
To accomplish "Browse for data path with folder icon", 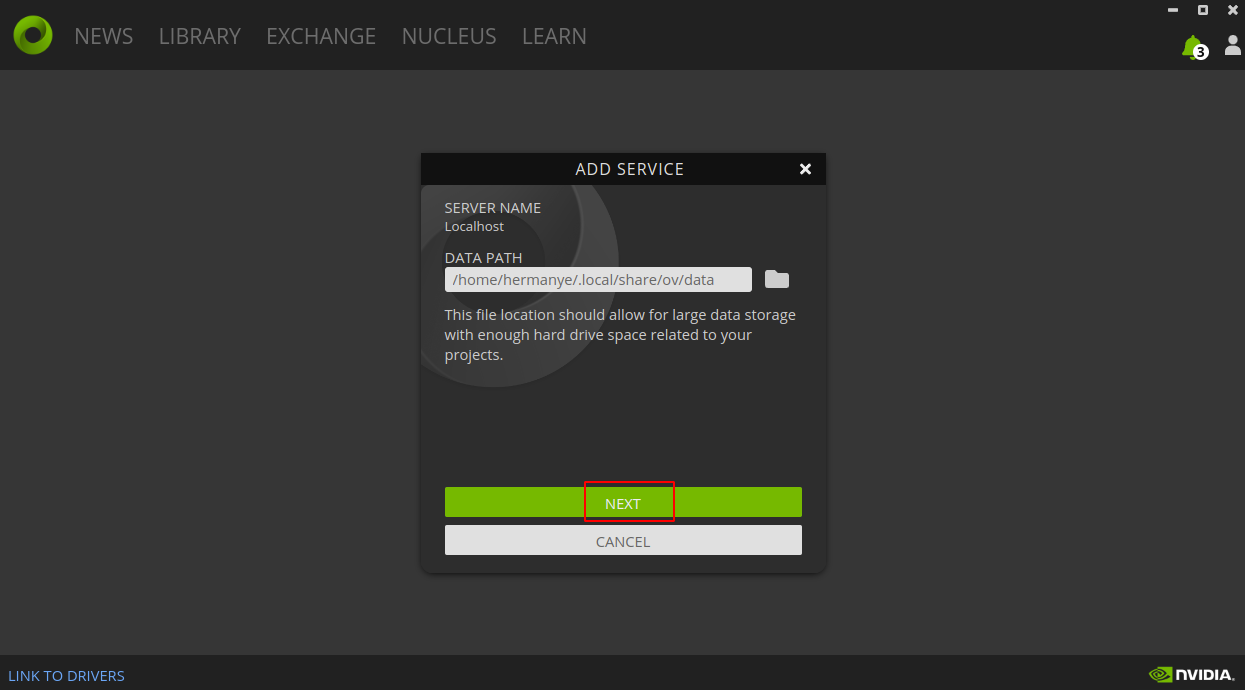I will (x=777, y=279).
